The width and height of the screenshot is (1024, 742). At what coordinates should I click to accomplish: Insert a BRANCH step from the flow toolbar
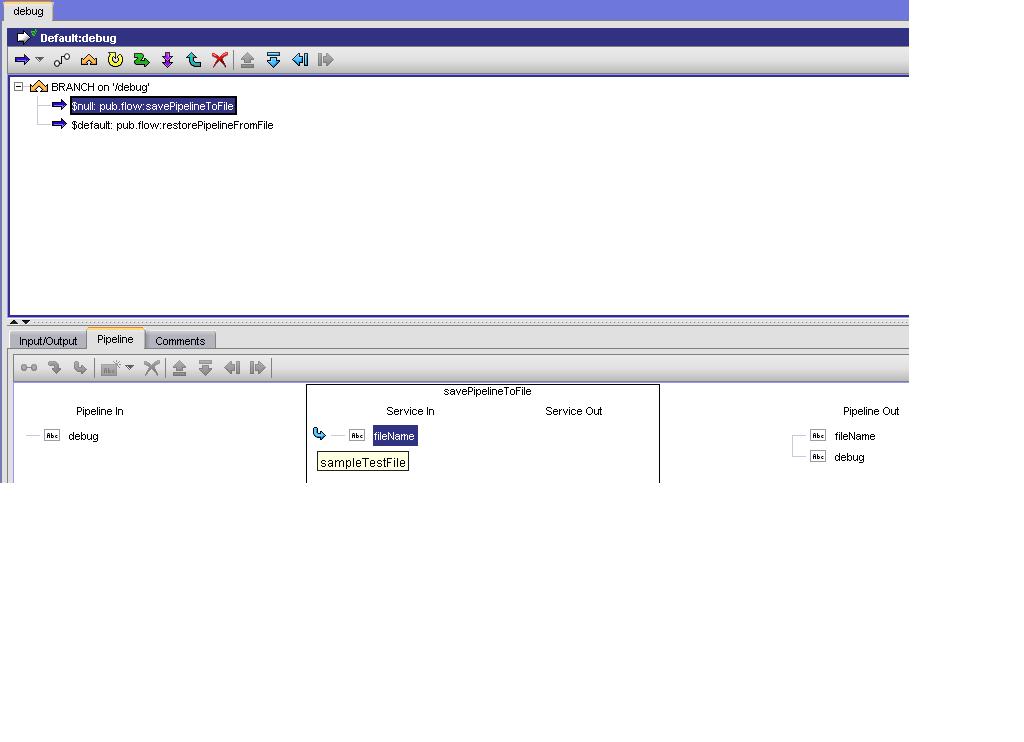[x=89, y=60]
